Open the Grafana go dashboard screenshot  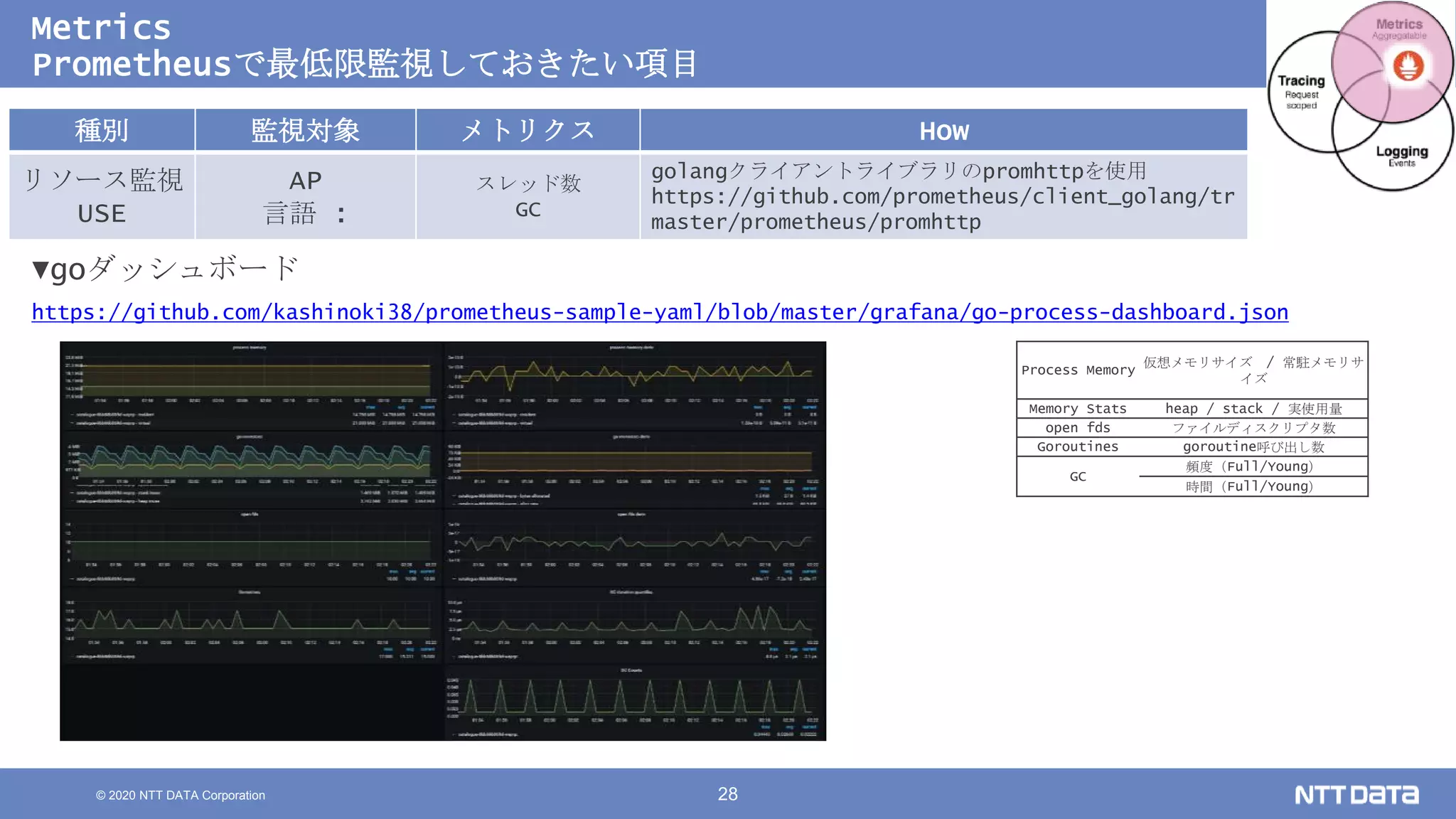click(443, 541)
